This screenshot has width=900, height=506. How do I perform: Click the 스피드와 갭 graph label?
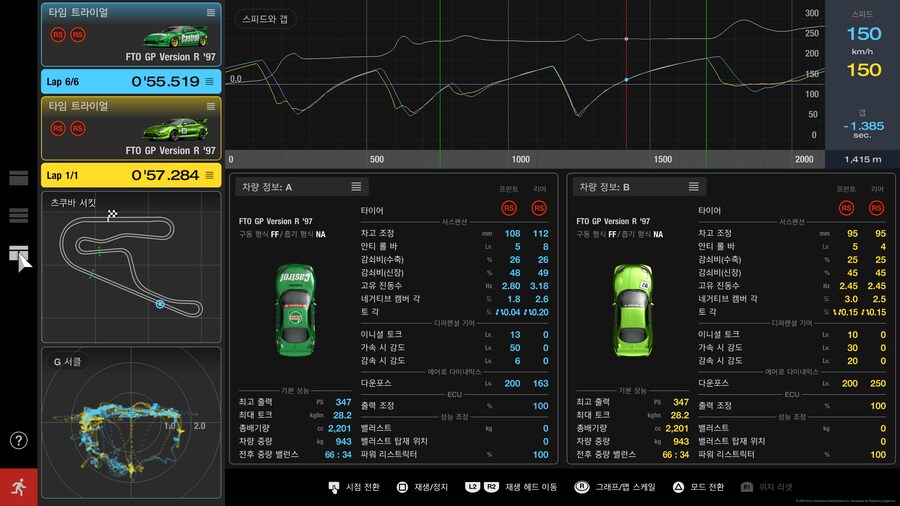[263, 18]
